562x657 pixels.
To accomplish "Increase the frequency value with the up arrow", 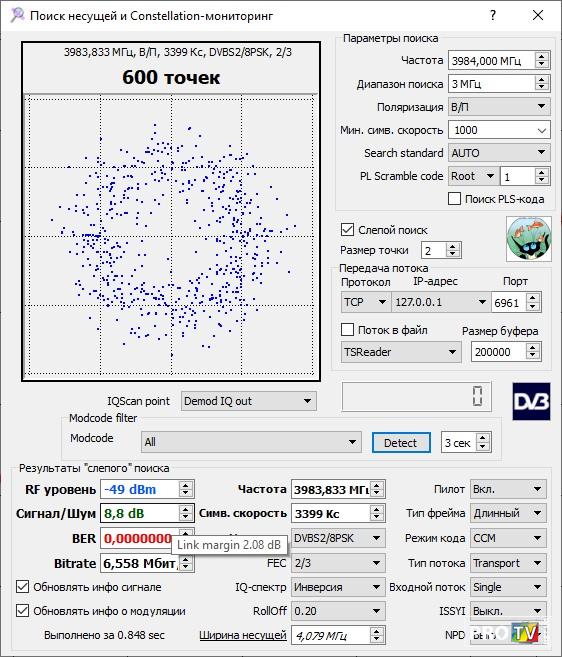I will 541,57.
